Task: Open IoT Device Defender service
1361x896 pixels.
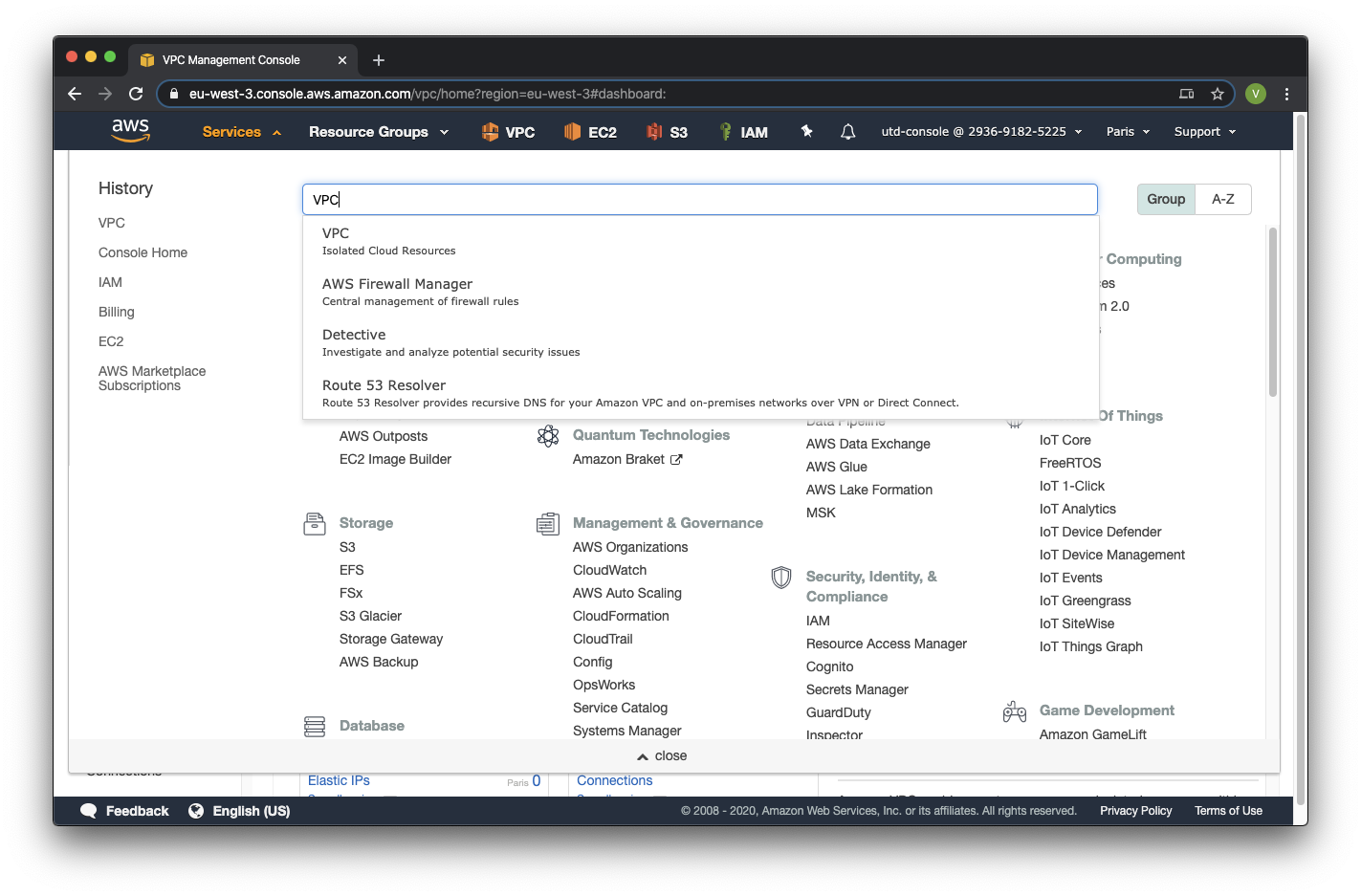Action: [x=1100, y=532]
